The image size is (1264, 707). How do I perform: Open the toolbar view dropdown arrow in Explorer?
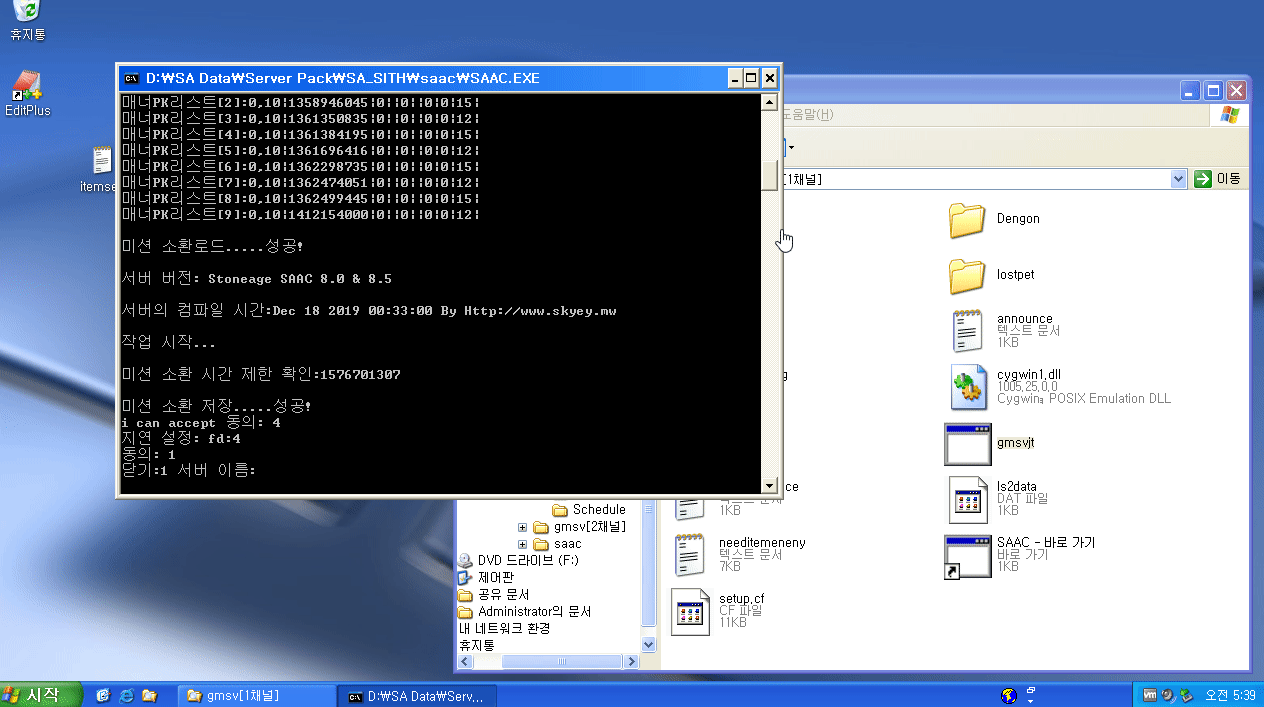click(791, 147)
